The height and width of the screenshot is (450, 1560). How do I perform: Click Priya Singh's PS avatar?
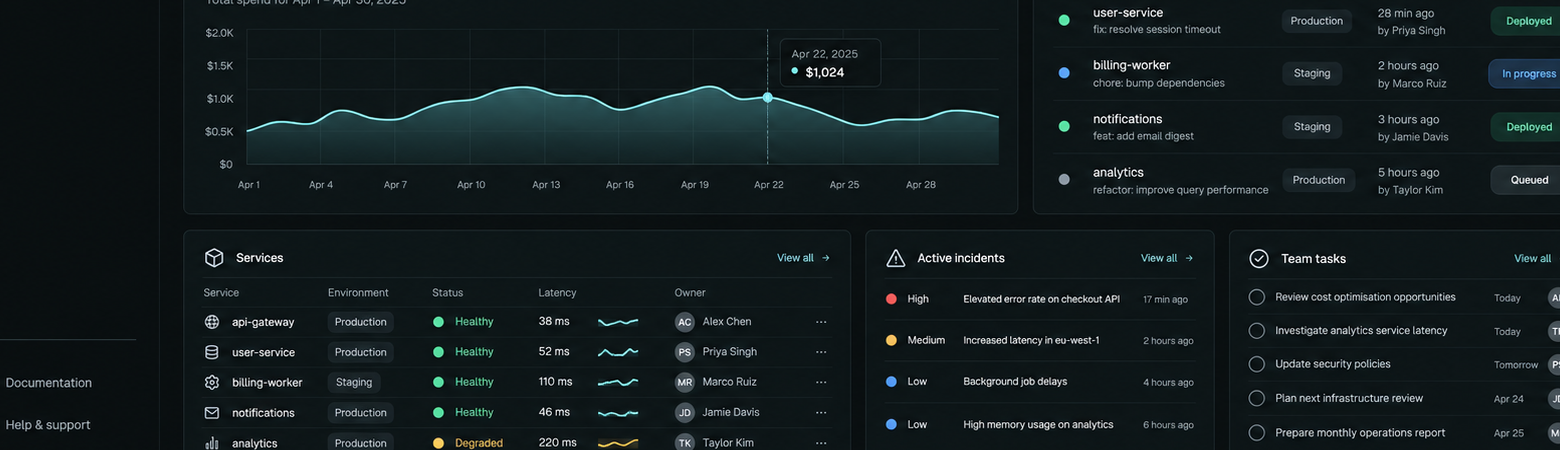coord(684,352)
